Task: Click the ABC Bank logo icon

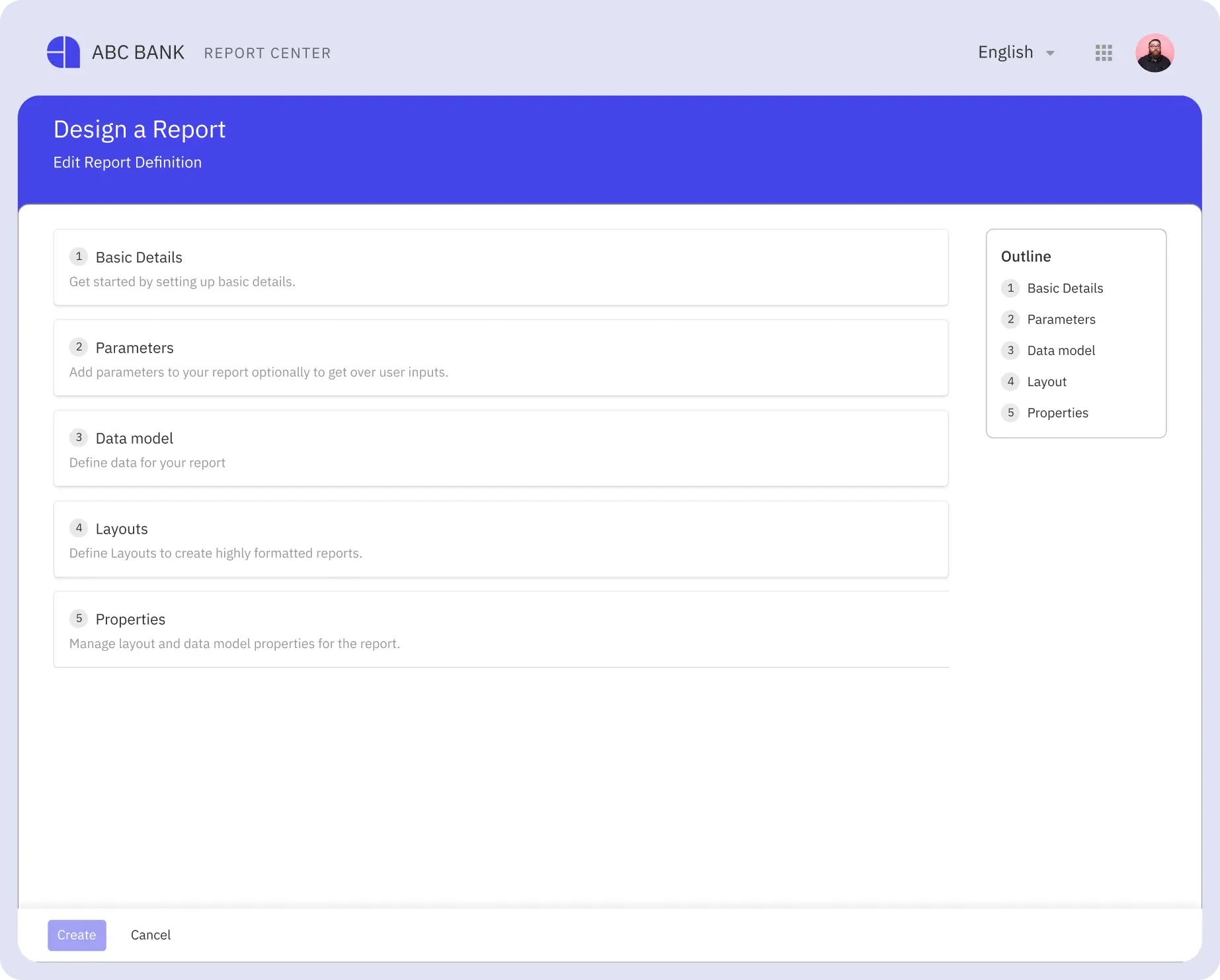Action: (63, 52)
